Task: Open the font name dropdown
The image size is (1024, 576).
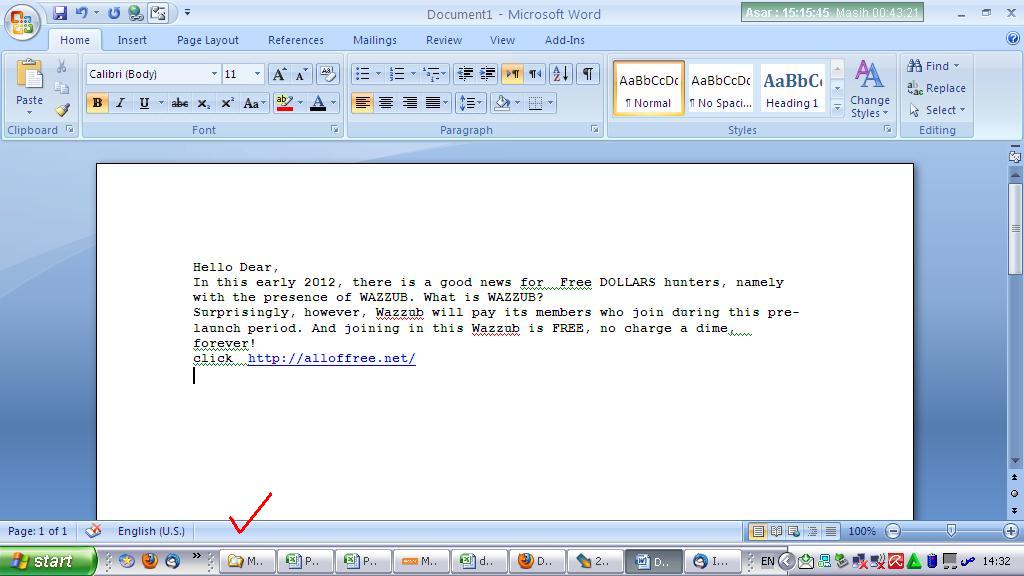Action: 214,74
